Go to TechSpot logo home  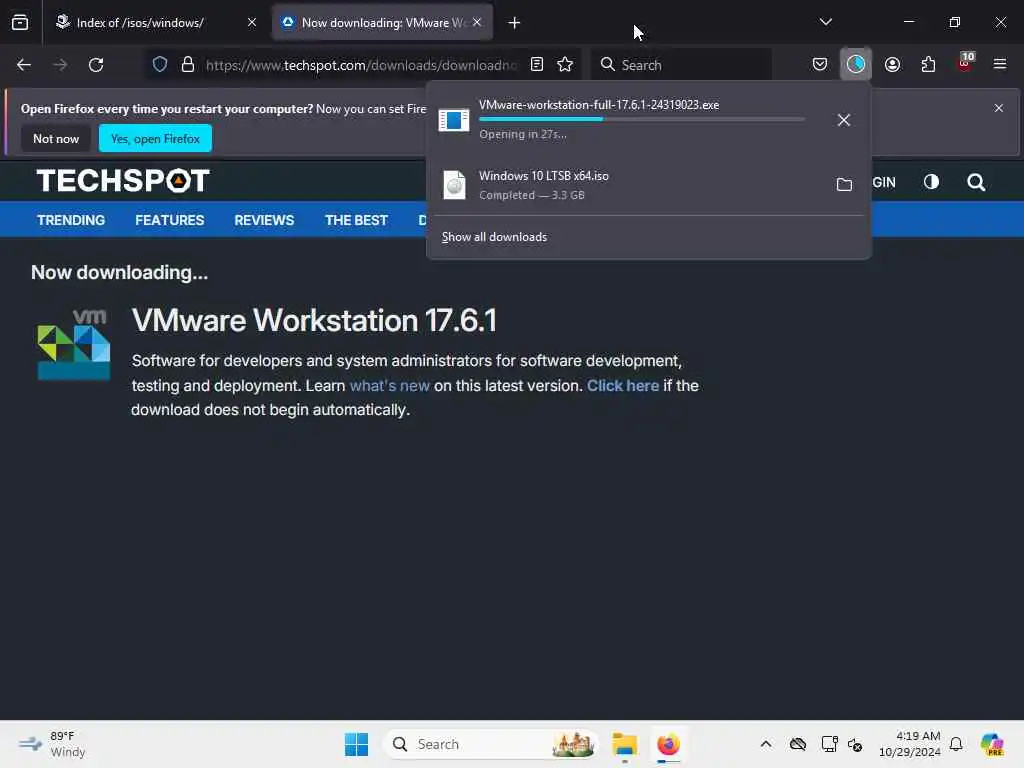(x=123, y=181)
